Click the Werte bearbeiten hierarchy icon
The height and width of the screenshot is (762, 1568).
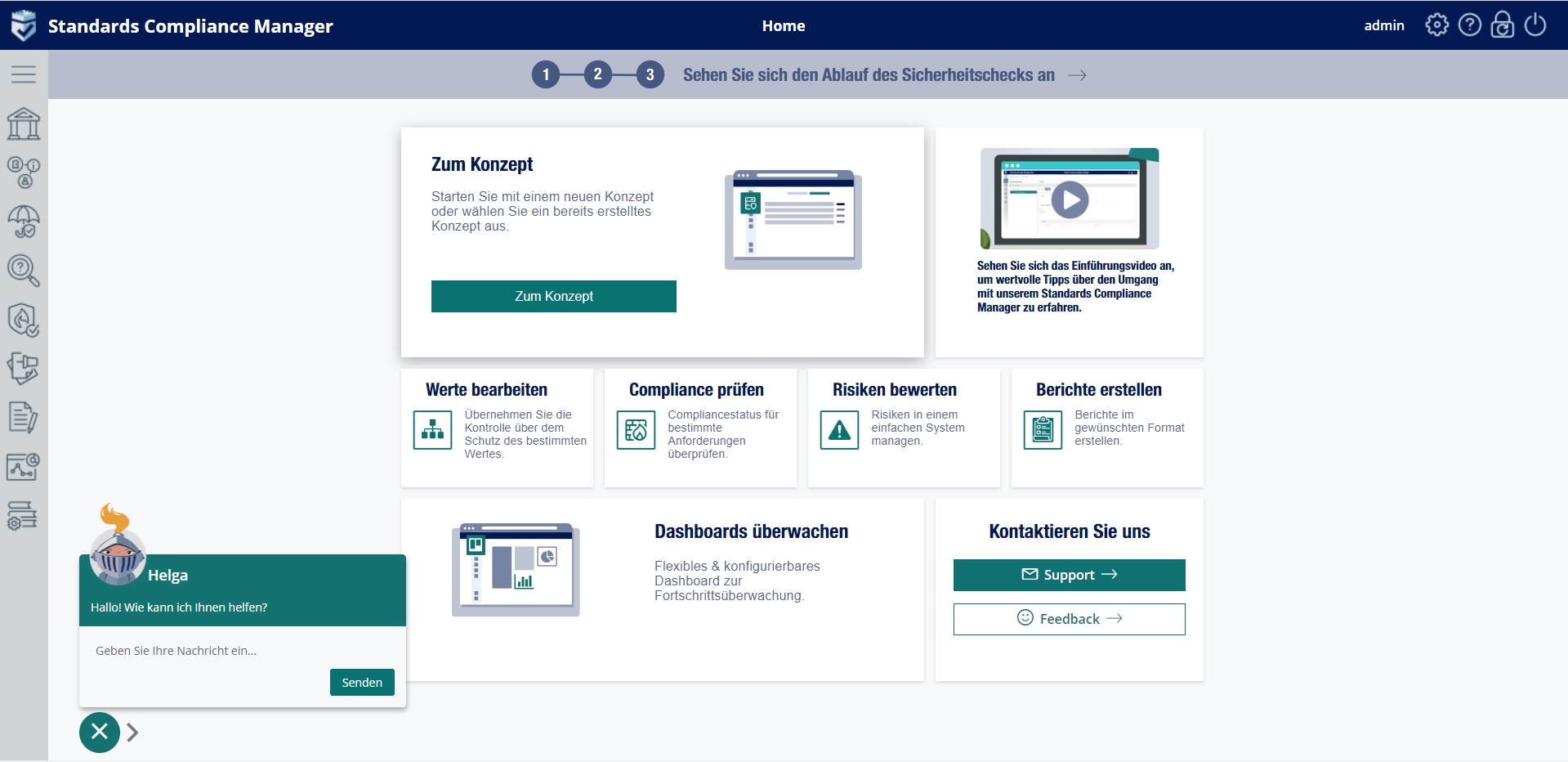[433, 430]
